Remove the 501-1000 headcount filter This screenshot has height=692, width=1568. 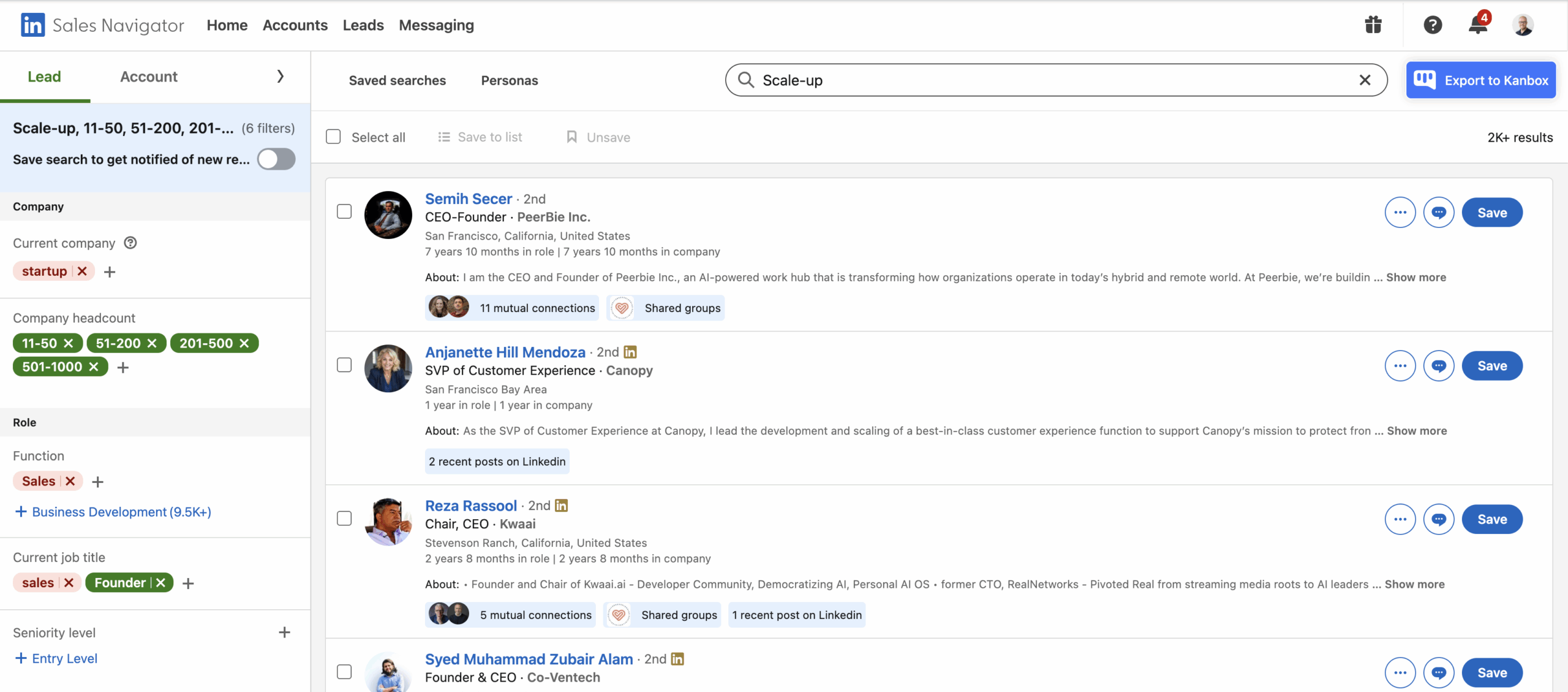94,367
